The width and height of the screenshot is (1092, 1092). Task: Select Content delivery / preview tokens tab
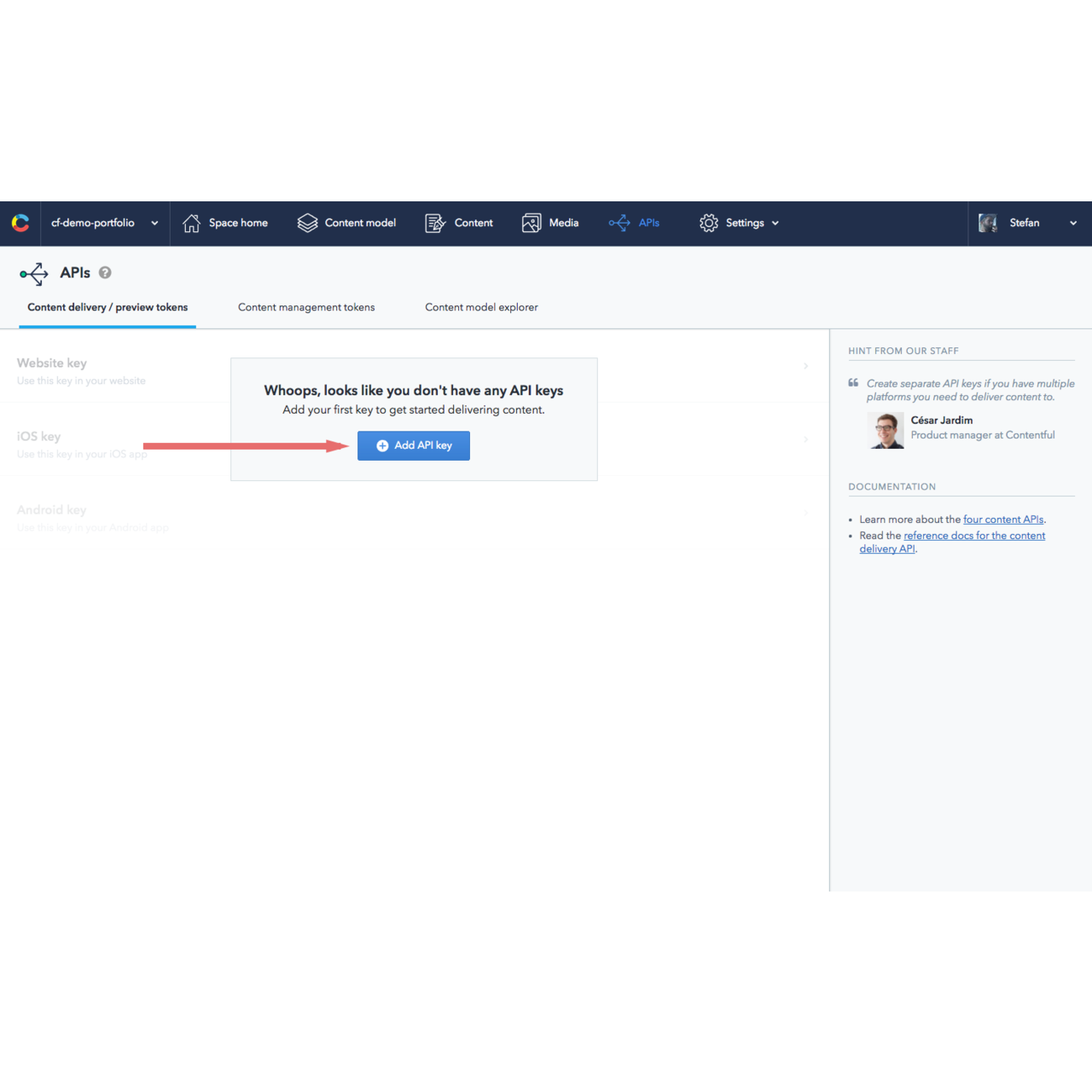[107, 307]
